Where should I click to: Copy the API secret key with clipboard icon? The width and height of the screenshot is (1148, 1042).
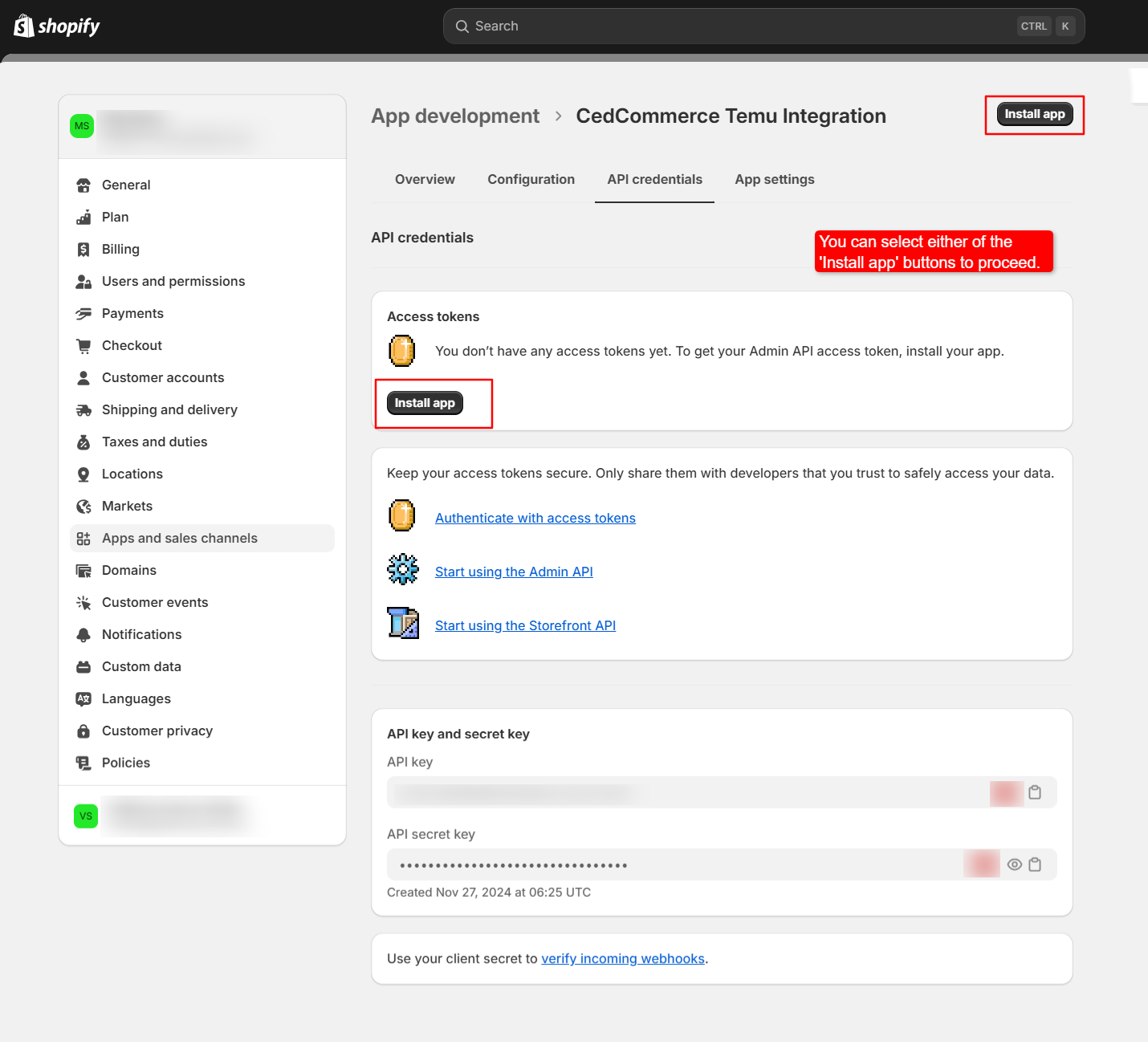[x=1035, y=865]
